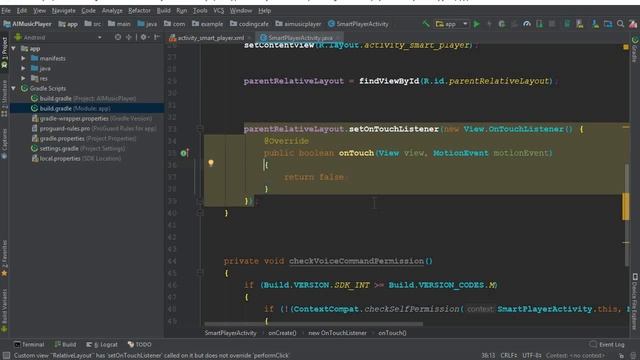Open the Favorites side tab
640x360 pixels.
[x=4, y=258]
